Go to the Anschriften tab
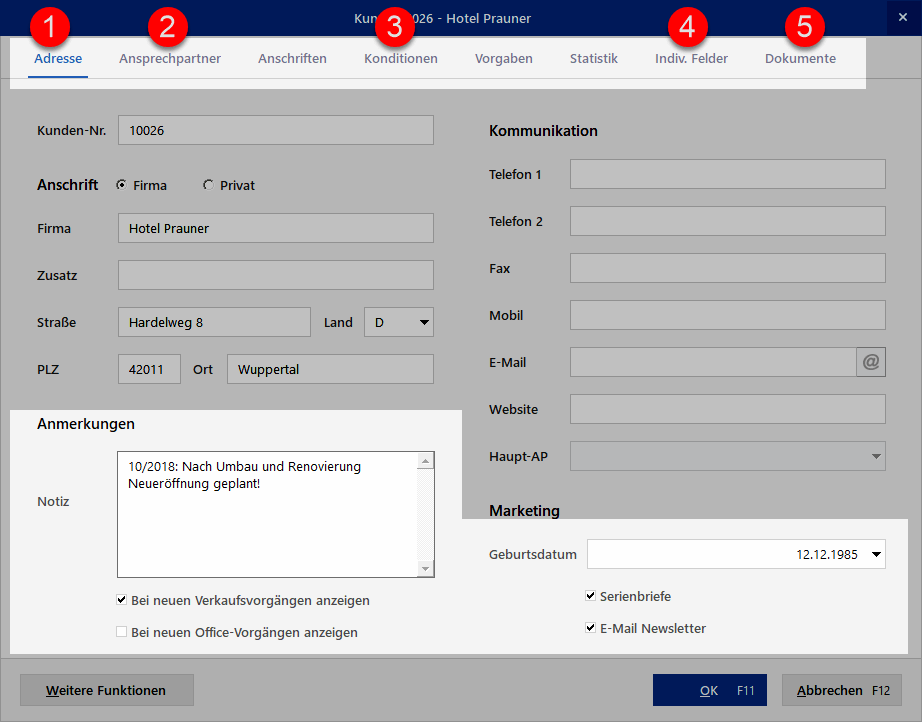The width and height of the screenshot is (922, 722). (x=292, y=58)
